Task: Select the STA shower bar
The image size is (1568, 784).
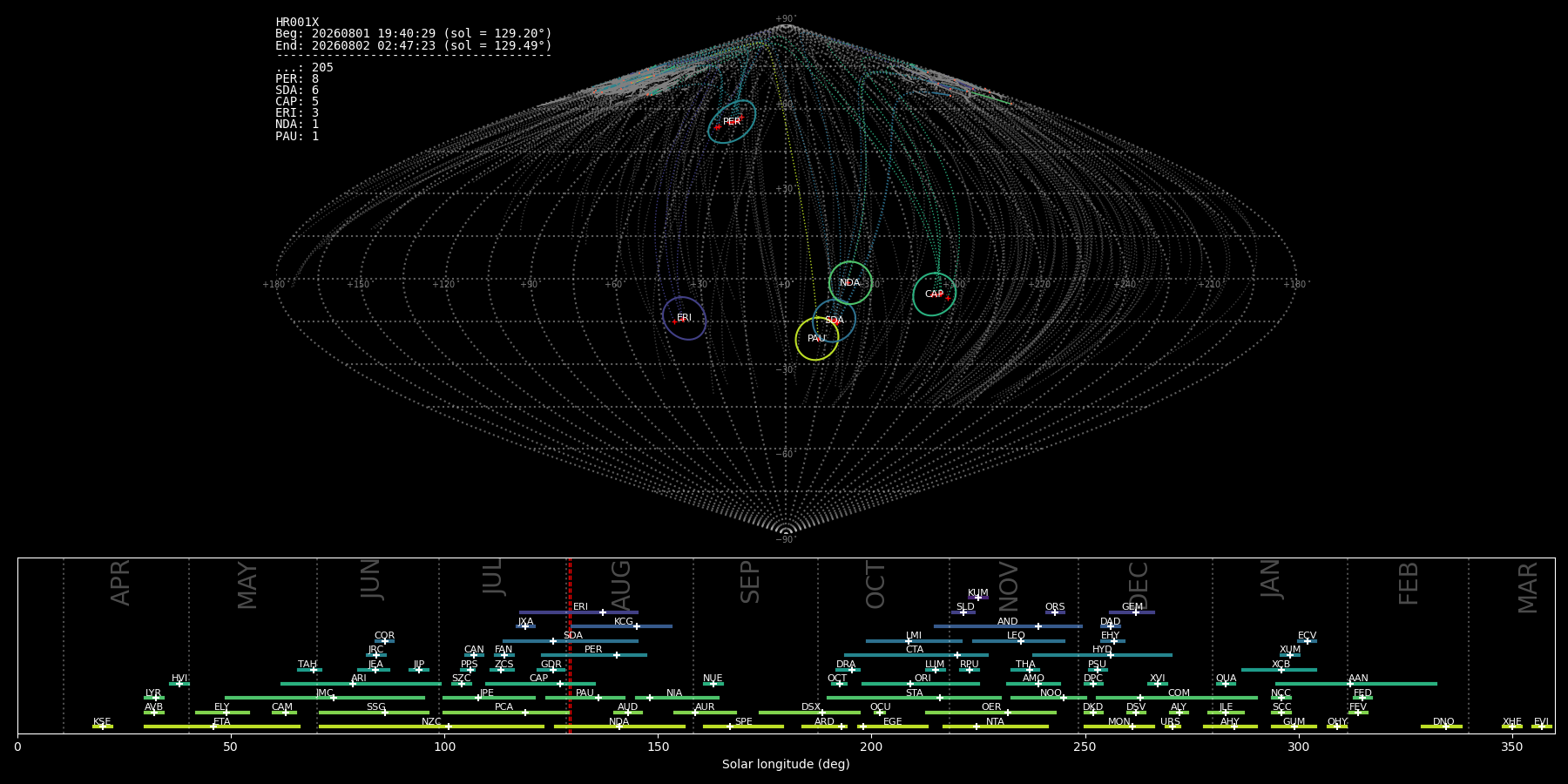Action: (x=914, y=698)
